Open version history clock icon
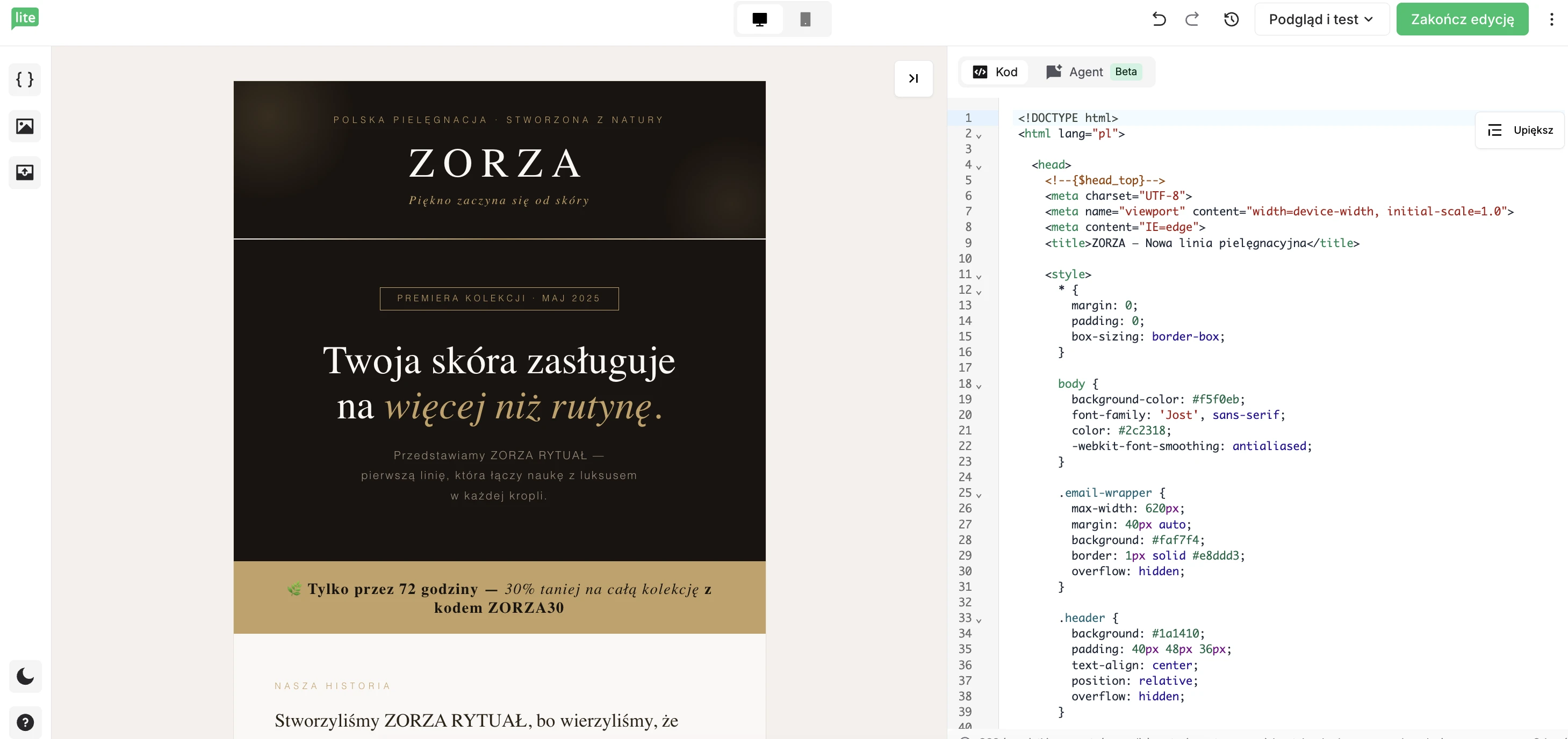This screenshot has width=1568, height=739. point(1232,19)
